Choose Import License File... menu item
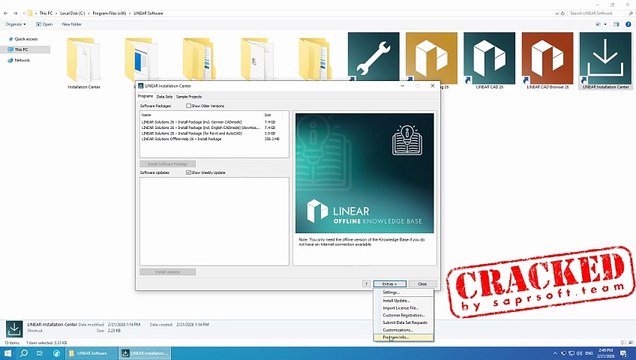 tap(404, 308)
